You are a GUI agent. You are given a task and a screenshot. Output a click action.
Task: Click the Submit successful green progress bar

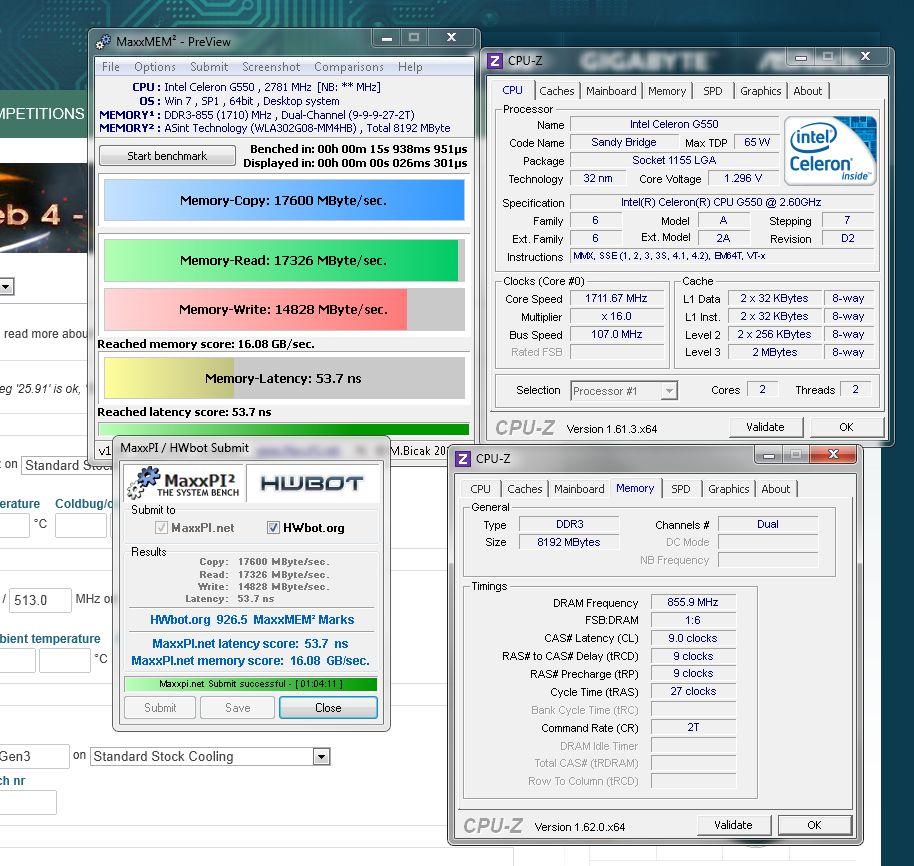point(251,684)
